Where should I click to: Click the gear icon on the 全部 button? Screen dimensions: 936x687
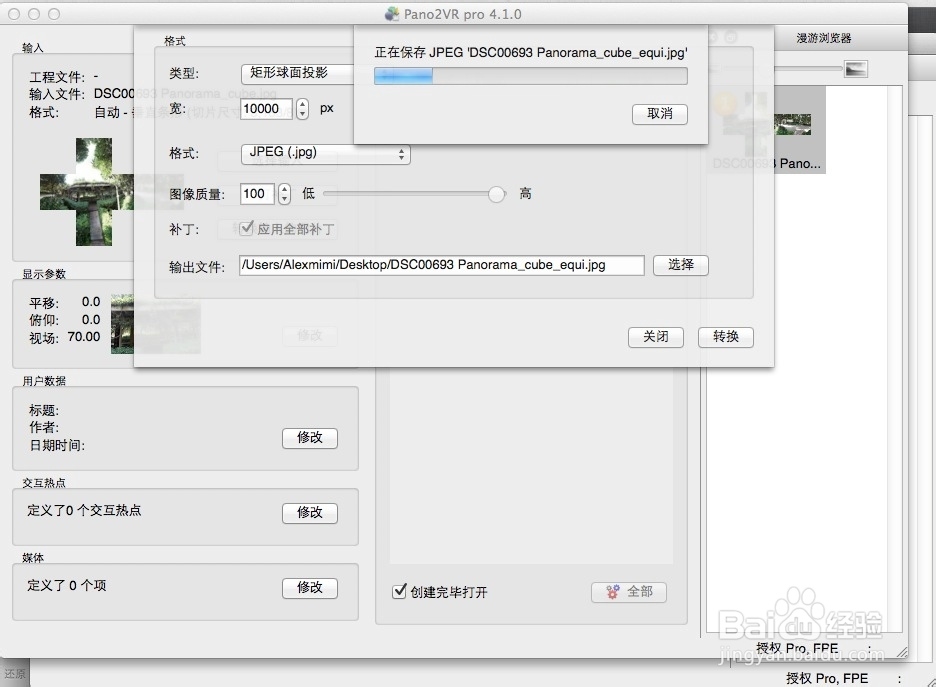[612, 592]
